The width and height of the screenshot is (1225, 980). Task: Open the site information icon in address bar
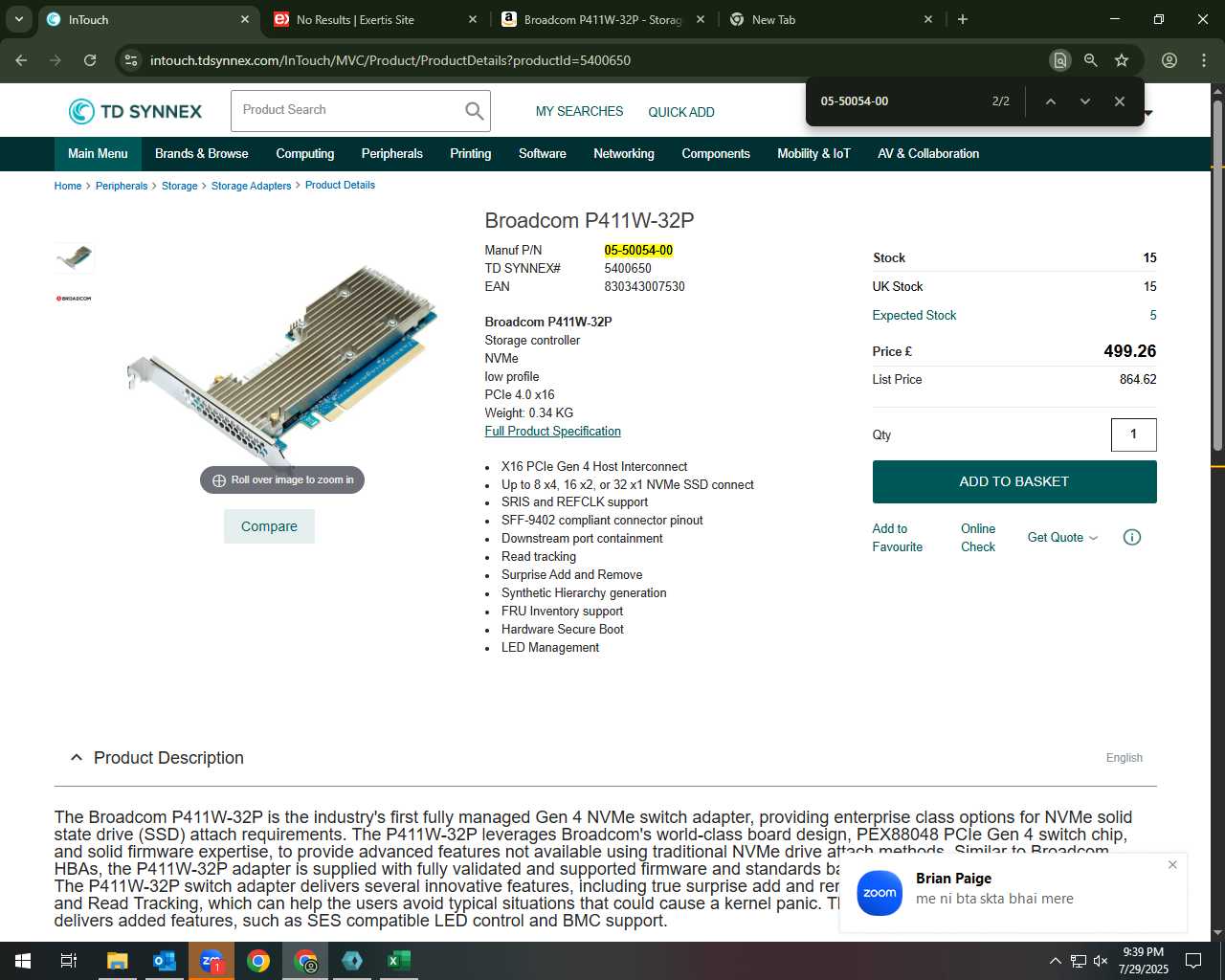[x=131, y=60]
